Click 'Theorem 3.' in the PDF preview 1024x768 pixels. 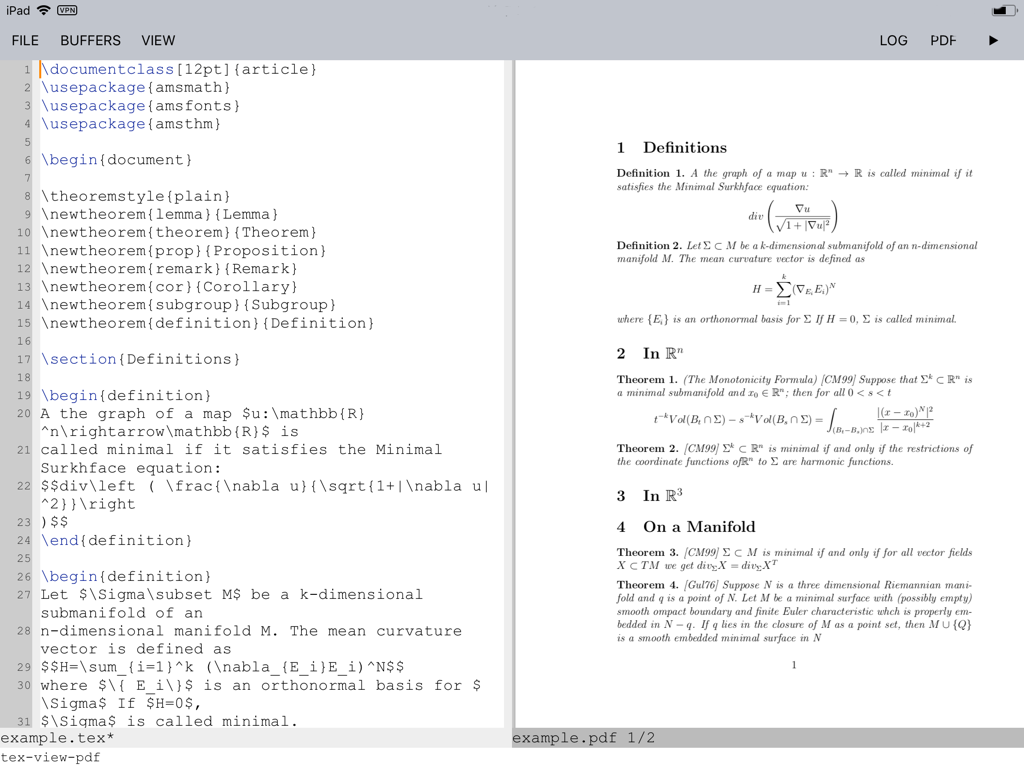point(647,552)
